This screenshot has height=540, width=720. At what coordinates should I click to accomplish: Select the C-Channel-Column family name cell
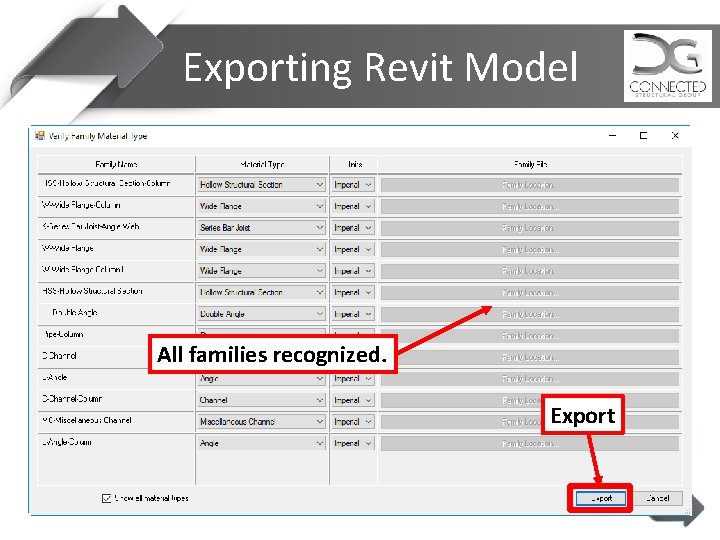[116, 399]
